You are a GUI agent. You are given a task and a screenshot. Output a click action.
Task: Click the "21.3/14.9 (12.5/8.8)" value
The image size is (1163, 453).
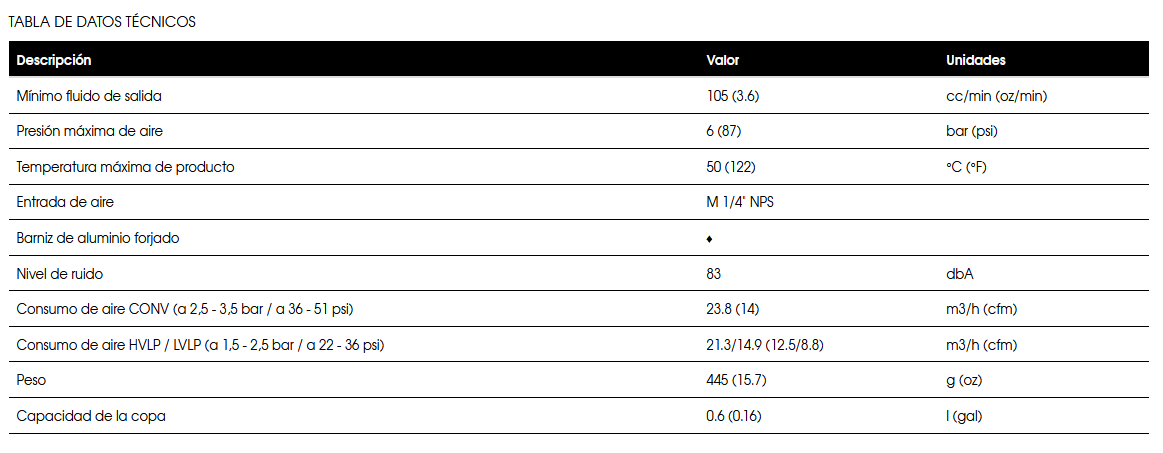764,345
